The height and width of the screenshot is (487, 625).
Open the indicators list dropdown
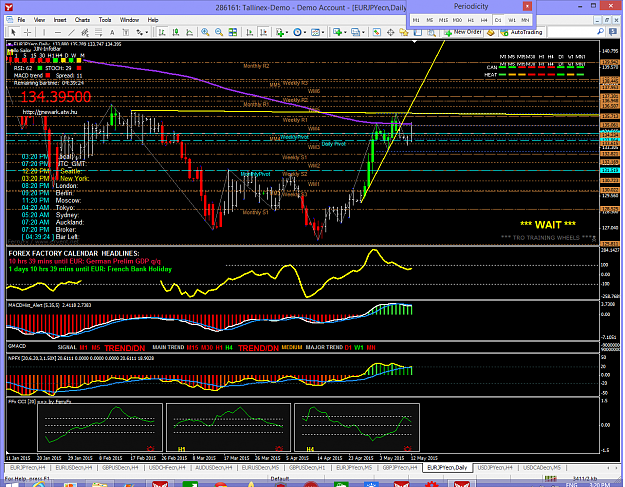click(x=282, y=32)
